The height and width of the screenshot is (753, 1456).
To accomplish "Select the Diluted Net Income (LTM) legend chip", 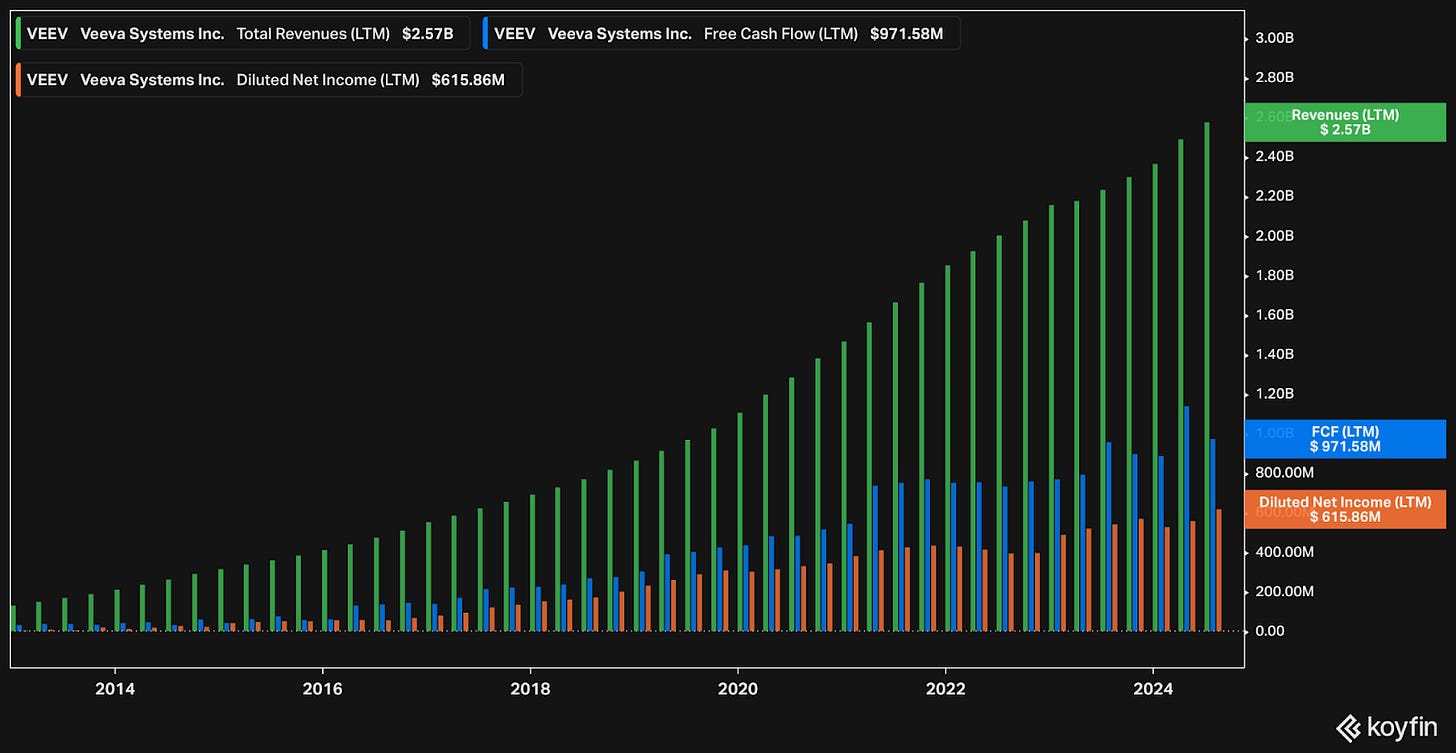I will pyautogui.click(x=269, y=80).
